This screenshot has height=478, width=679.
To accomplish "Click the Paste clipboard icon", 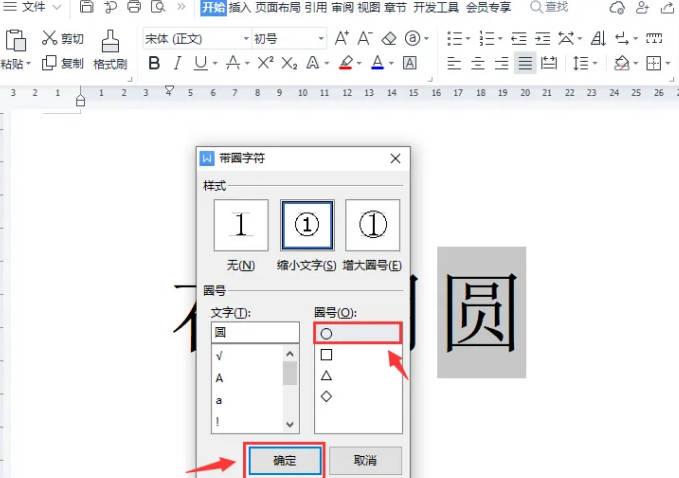I will (16, 41).
